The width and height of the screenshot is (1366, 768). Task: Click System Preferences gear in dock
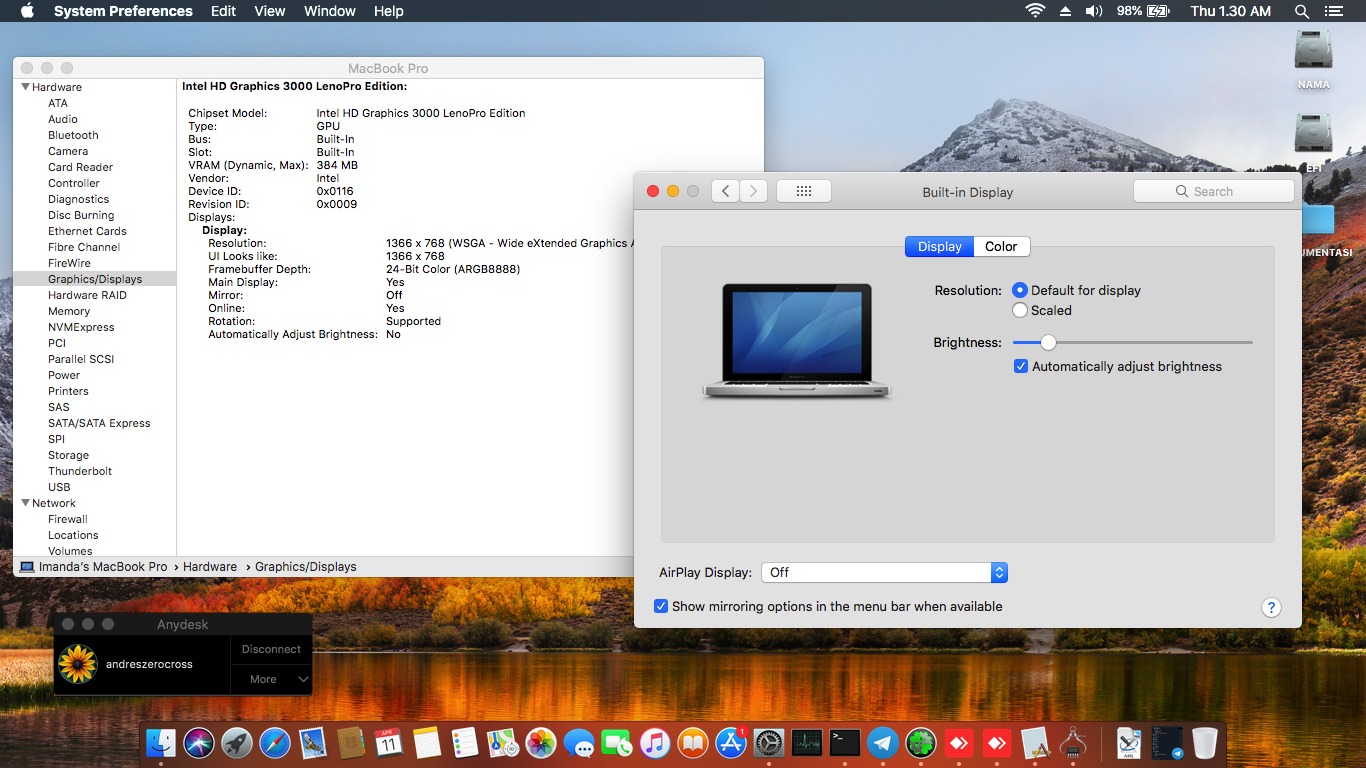(x=769, y=743)
